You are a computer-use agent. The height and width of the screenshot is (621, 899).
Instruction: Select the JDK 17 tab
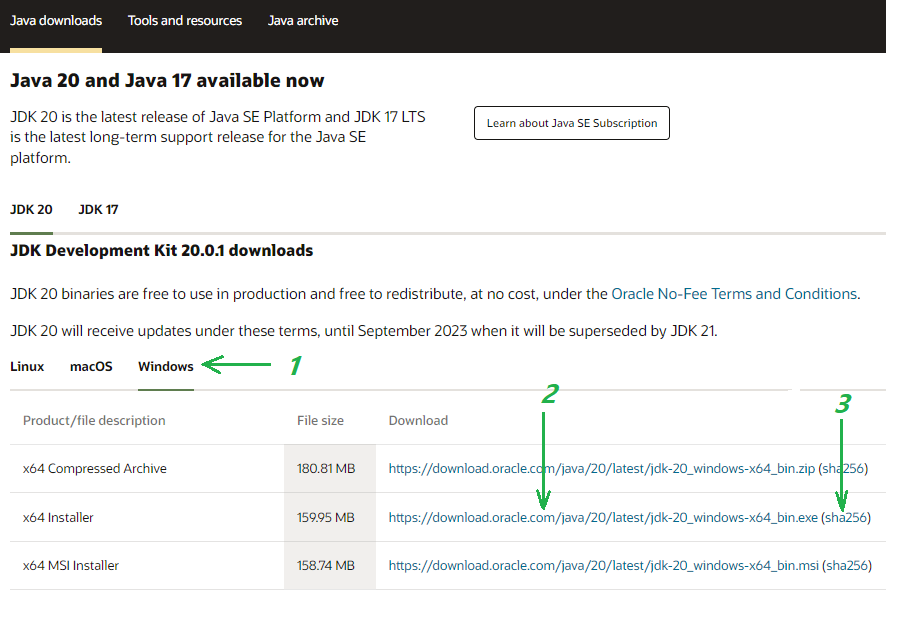98,209
